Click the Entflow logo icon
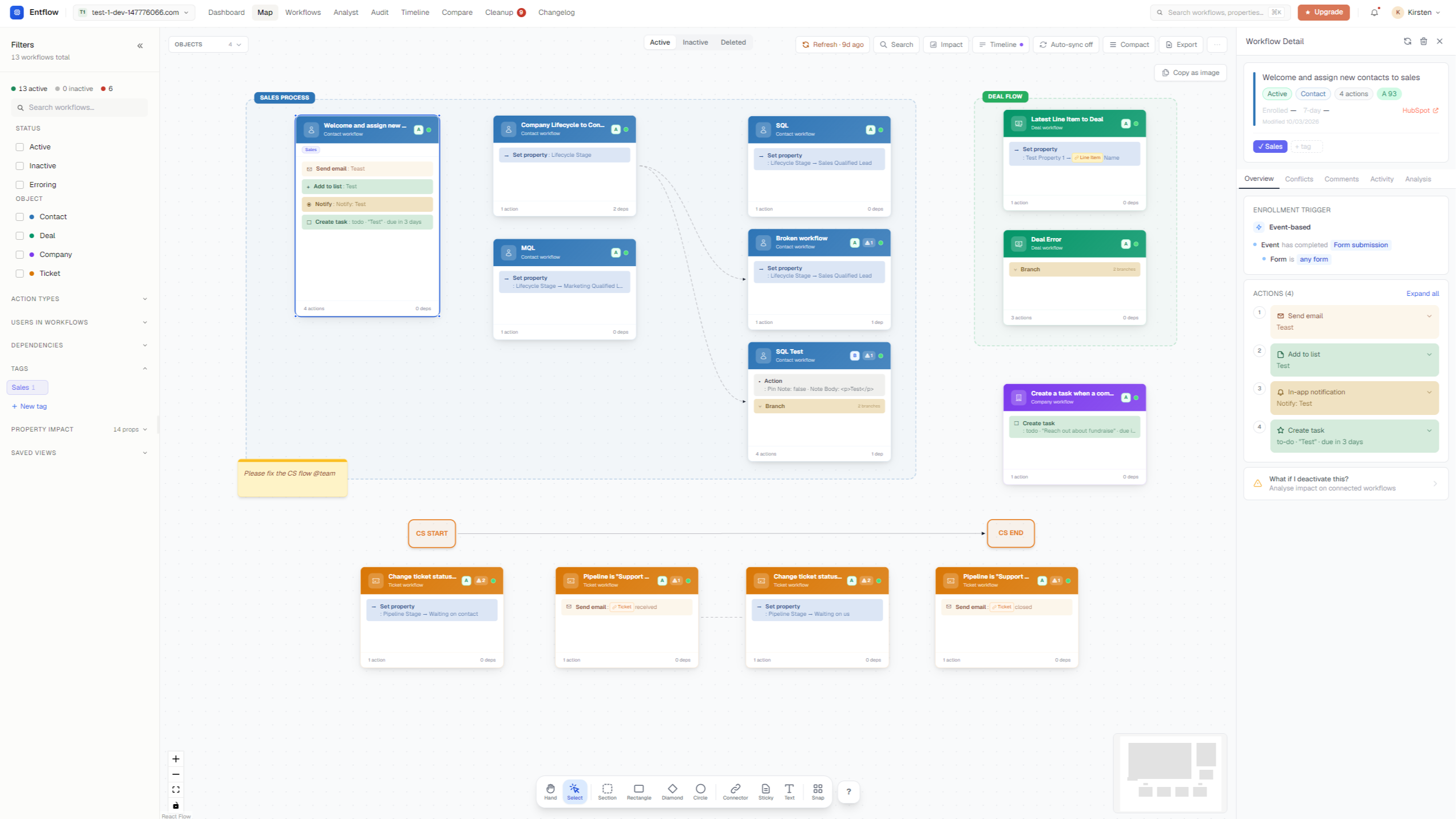This screenshot has height=819, width=1456. 17,12
